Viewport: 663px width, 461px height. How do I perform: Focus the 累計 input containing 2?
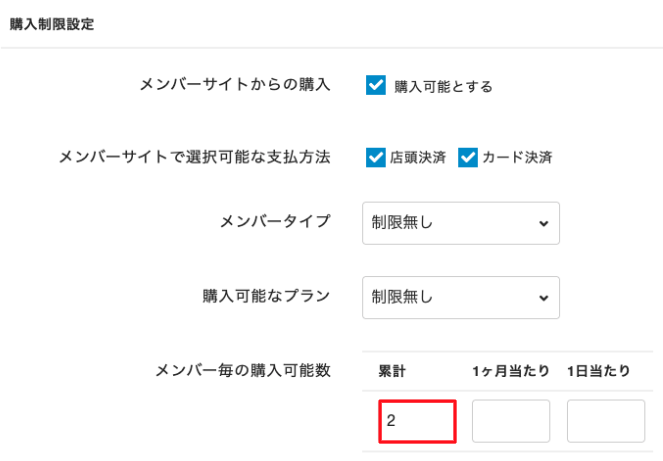tap(417, 421)
